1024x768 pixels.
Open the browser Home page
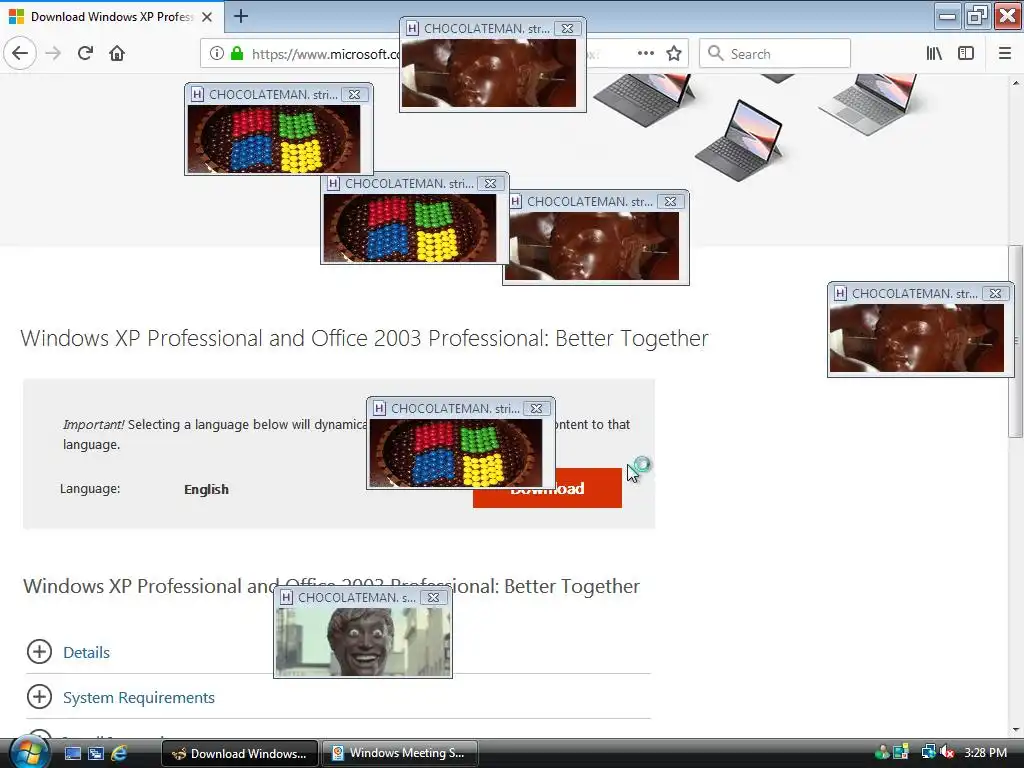pos(117,54)
